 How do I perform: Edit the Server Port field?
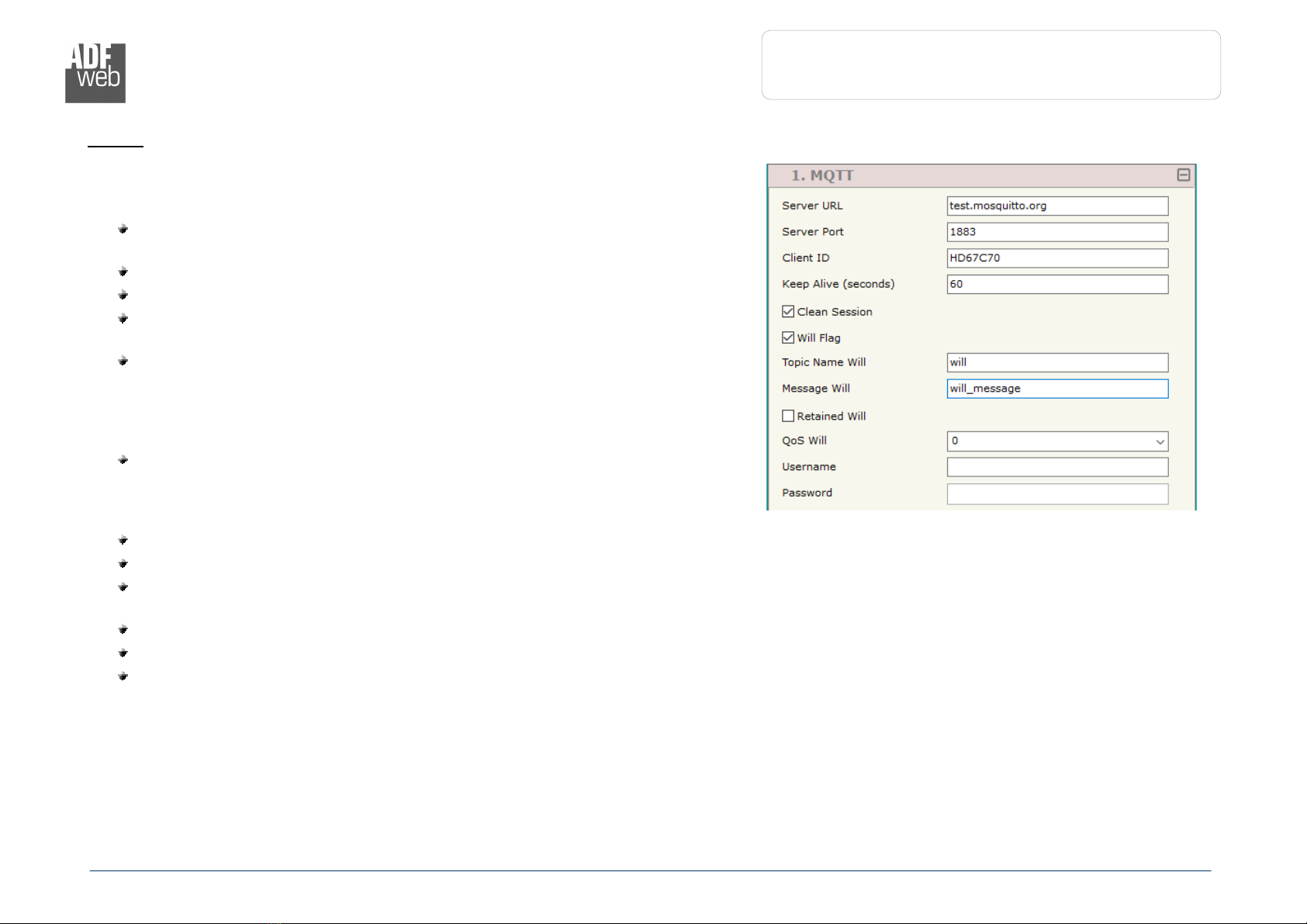pyautogui.click(x=1057, y=232)
